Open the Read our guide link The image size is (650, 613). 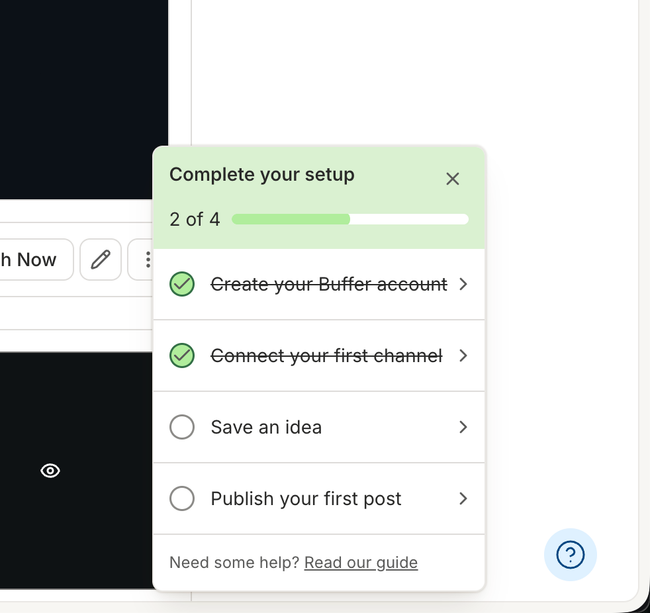361,562
